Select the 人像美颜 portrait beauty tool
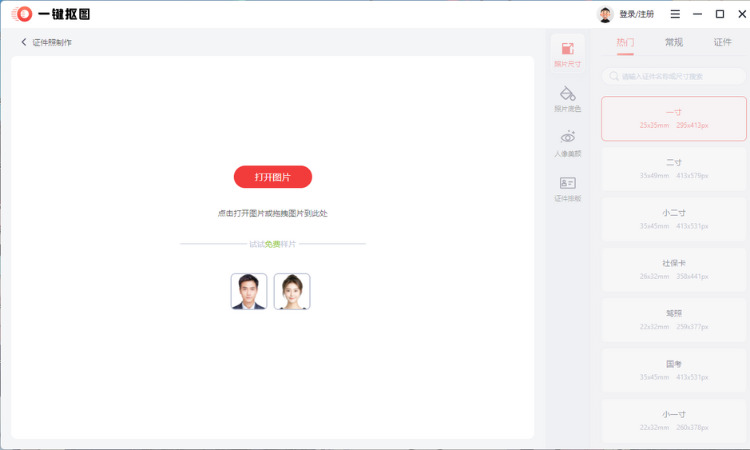 tap(567, 143)
